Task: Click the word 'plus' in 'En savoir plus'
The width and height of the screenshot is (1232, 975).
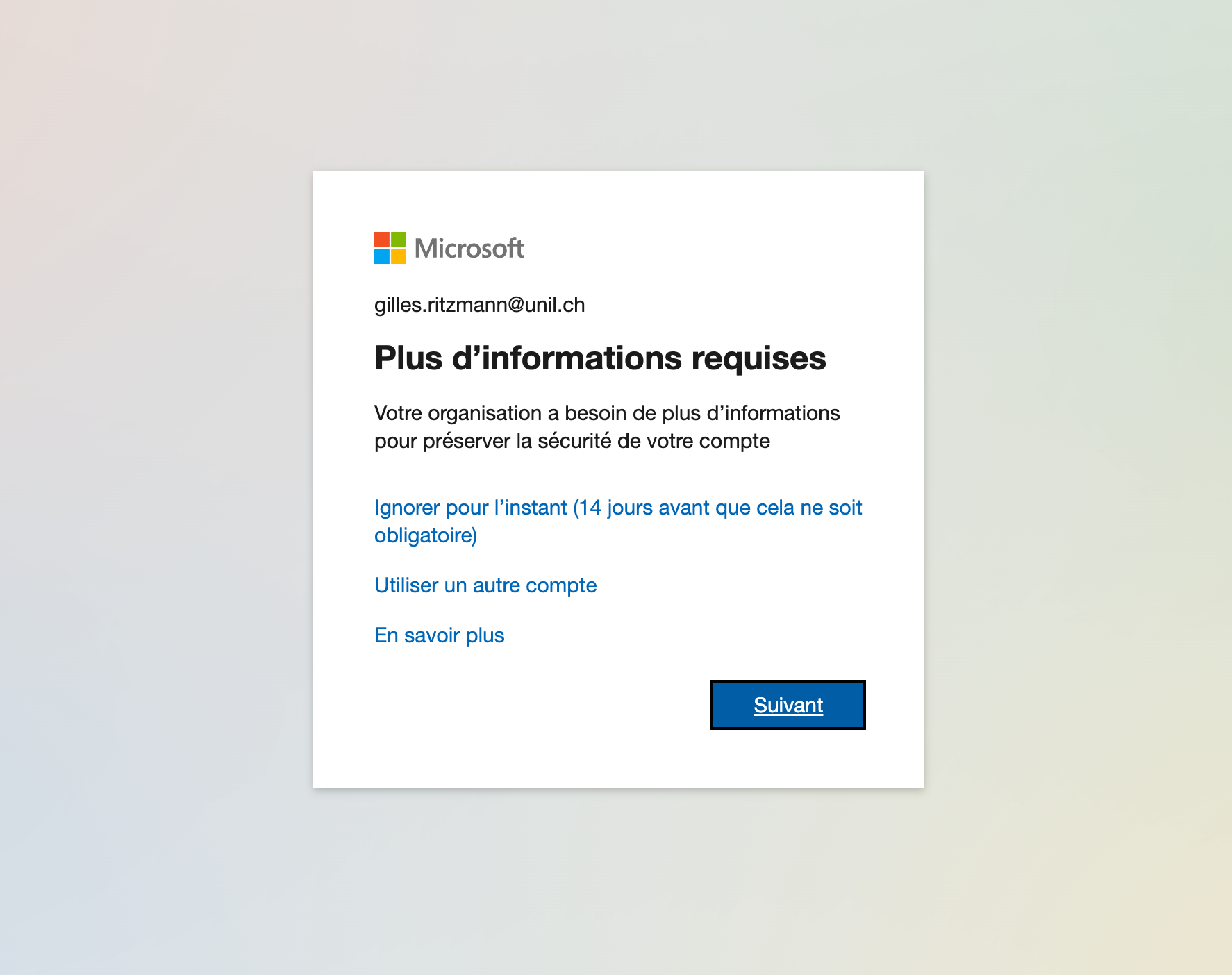Action: tap(485, 635)
